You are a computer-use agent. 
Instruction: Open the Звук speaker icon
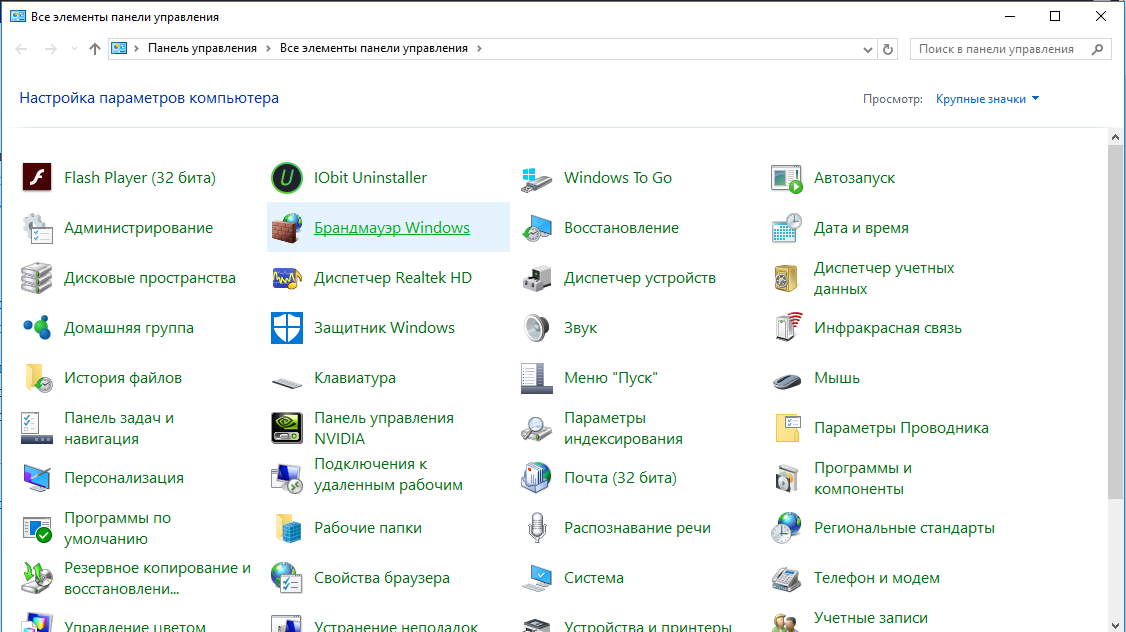(x=536, y=327)
